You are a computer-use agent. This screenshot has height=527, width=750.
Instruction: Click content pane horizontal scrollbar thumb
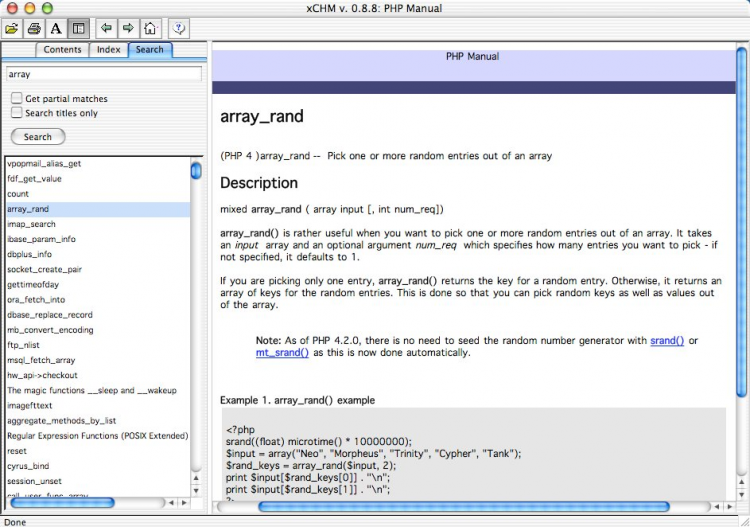pos(463,506)
